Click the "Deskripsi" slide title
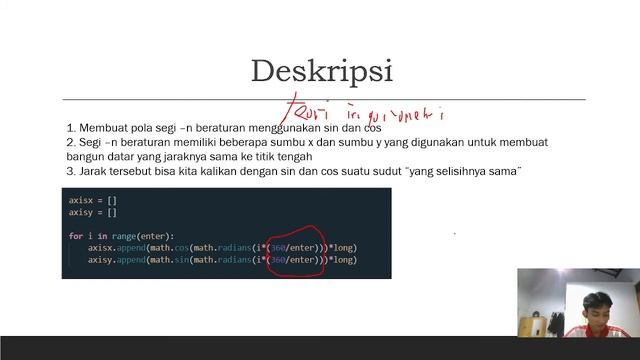 pyautogui.click(x=322, y=71)
